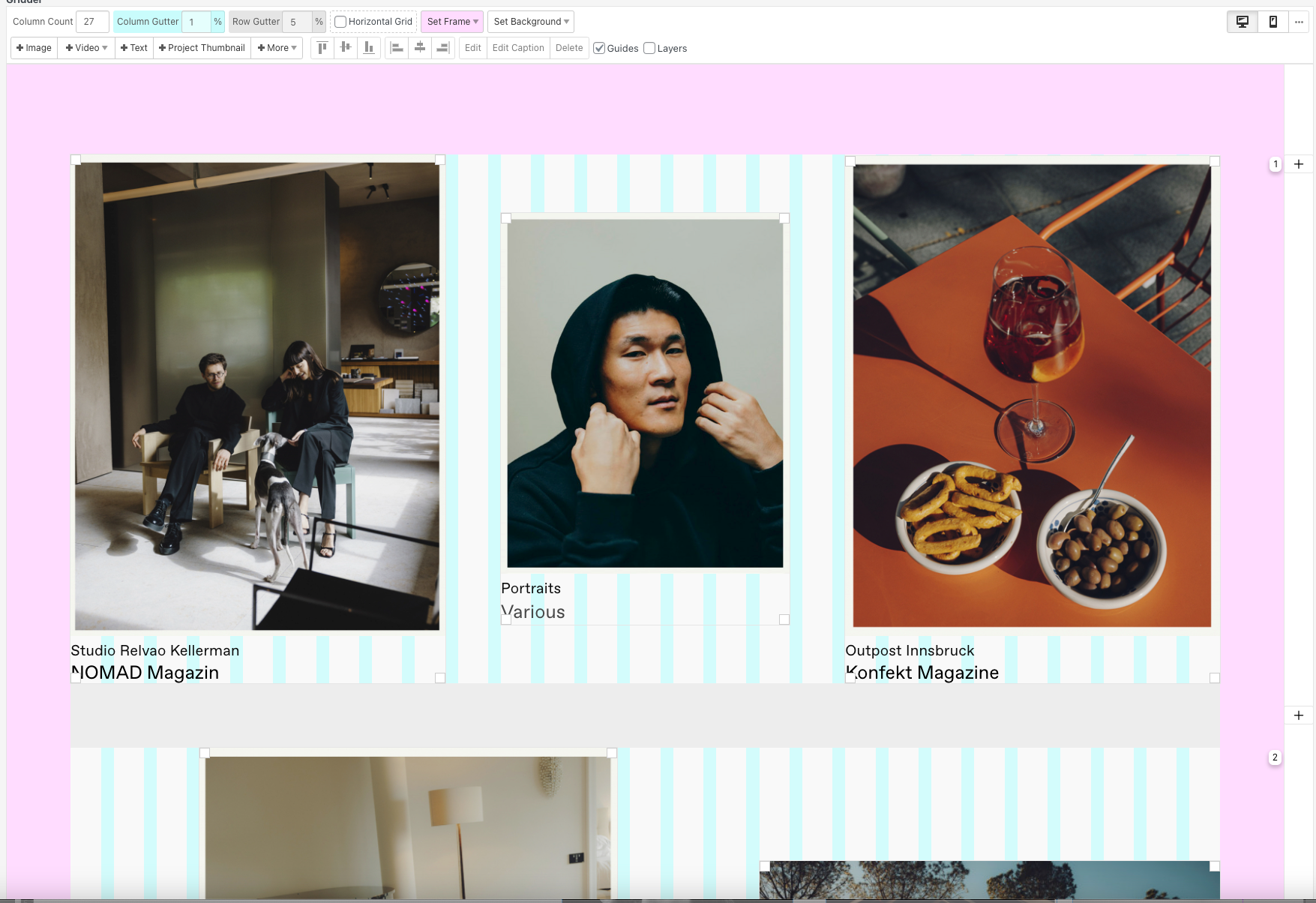Align elements to vertical middle

346,48
